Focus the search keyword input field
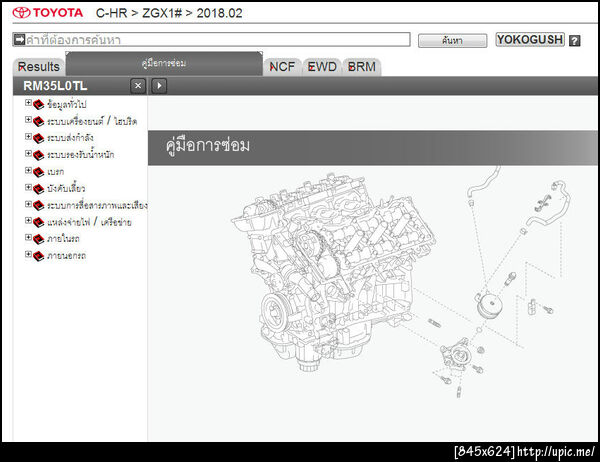Viewport: 600px width, 462px height. click(211, 39)
